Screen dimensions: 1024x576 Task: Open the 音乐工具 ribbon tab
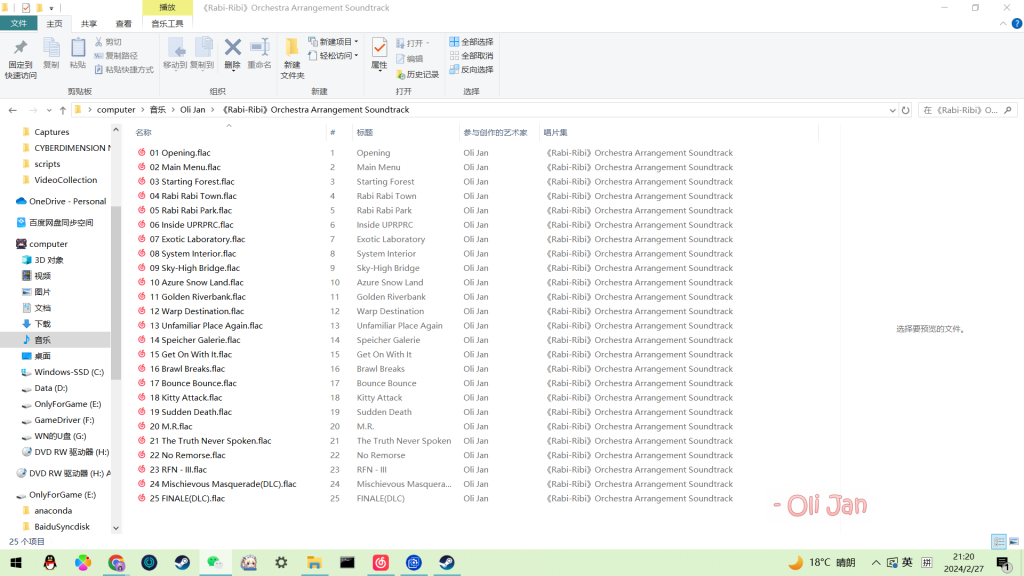tap(167, 23)
